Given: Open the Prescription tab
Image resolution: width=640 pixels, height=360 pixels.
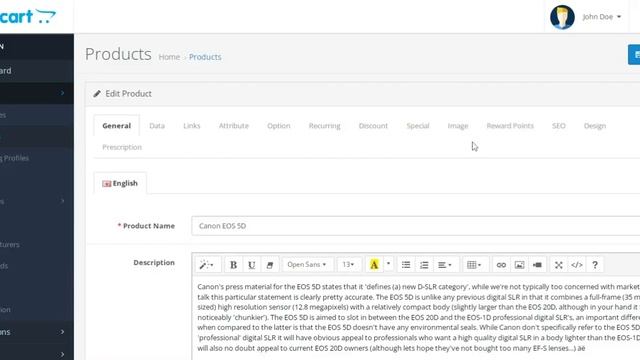Looking at the screenshot, I should (122, 147).
